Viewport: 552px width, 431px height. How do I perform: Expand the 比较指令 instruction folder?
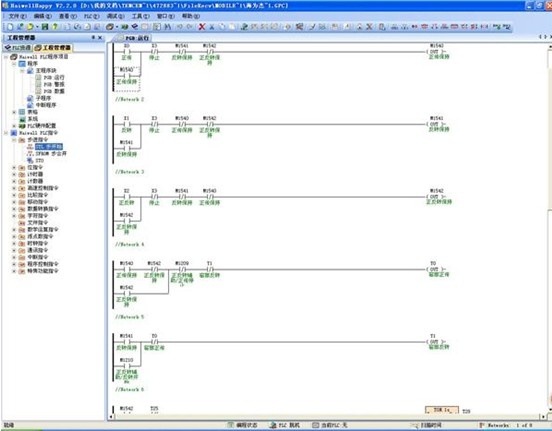click(x=14, y=195)
